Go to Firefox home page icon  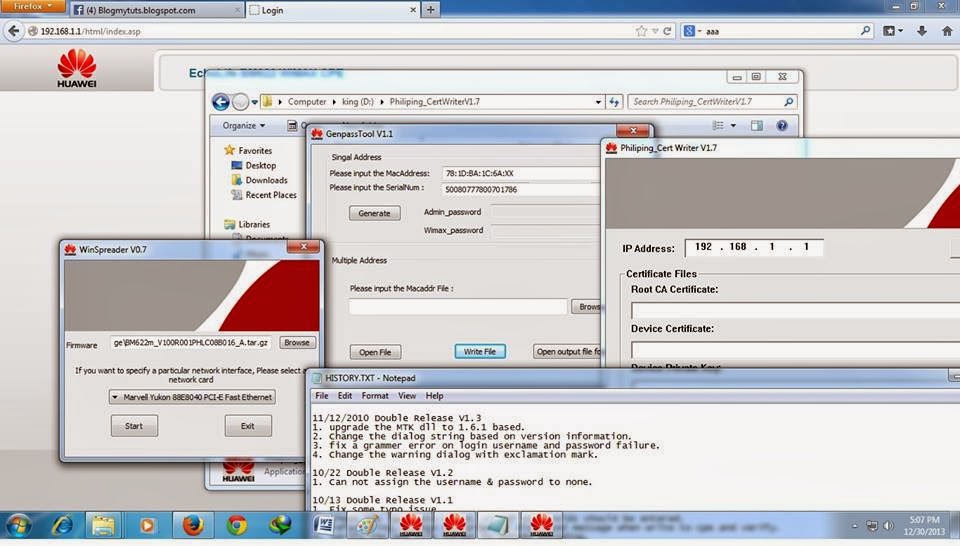coord(947,31)
